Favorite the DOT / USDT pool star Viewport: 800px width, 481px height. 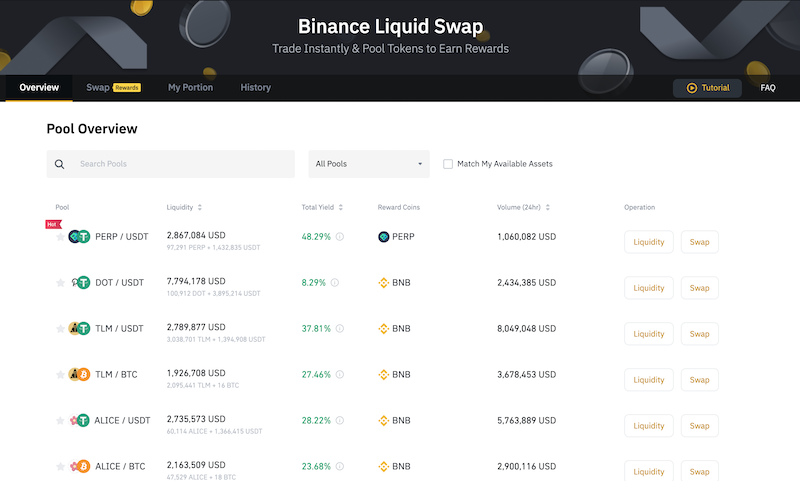coord(60,283)
